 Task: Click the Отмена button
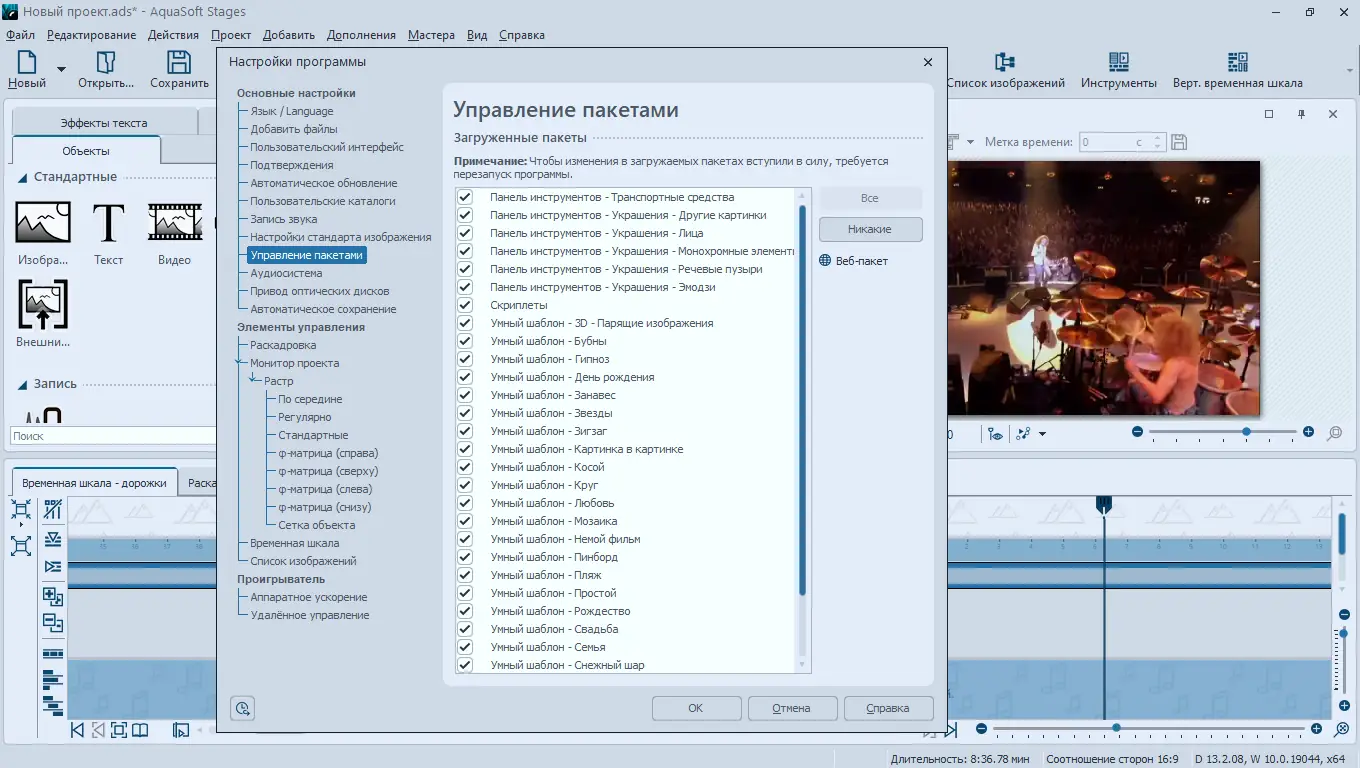791,708
